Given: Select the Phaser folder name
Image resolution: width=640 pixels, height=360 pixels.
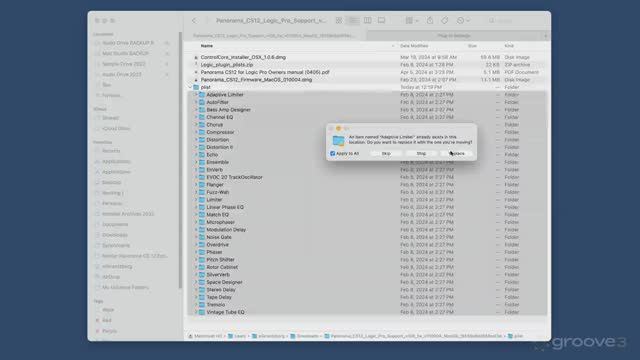Looking at the screenshot, I should [x=214, y=252].
